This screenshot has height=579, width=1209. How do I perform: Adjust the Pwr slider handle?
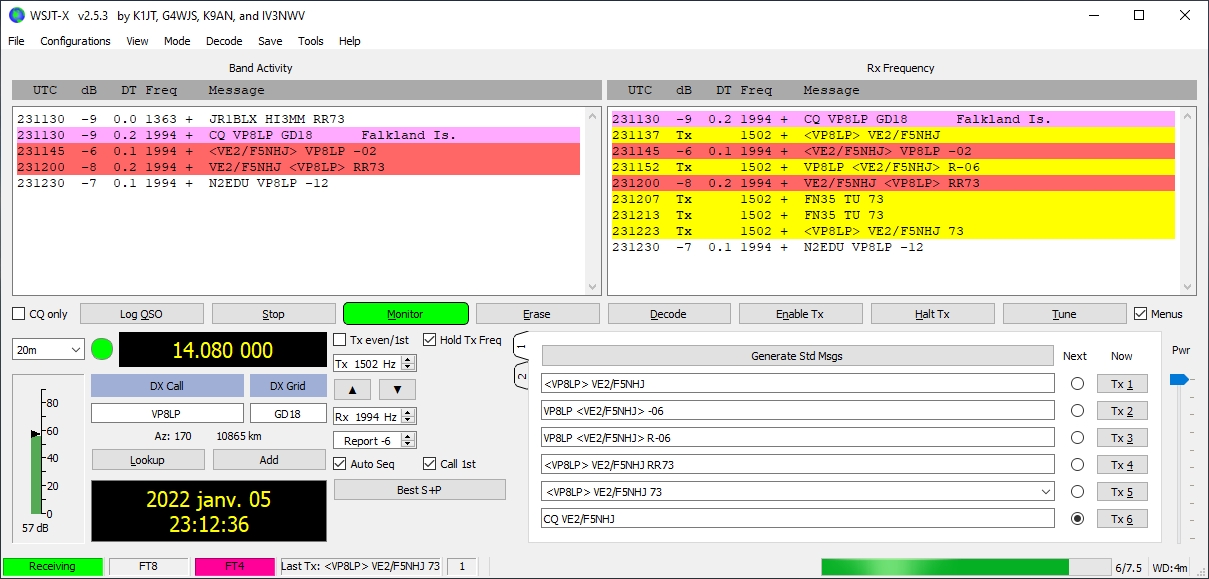(x=1180, y=379)
